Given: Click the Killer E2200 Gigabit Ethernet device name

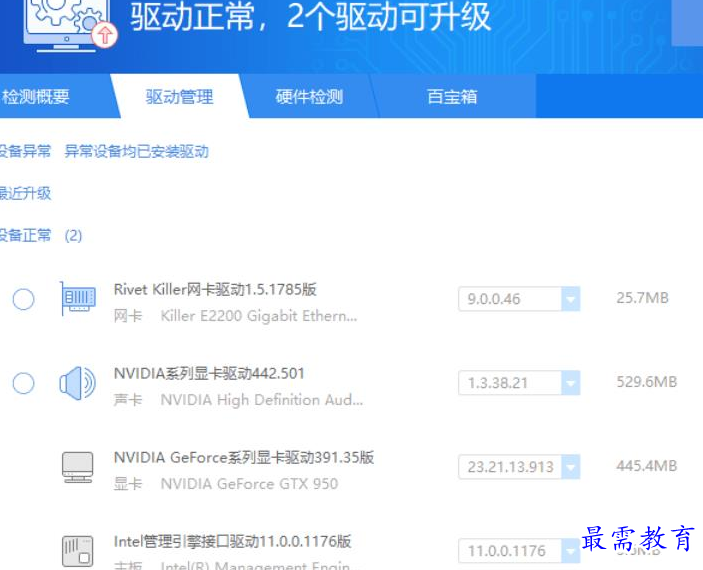Looking at the screenshot, I should (259, 316).
